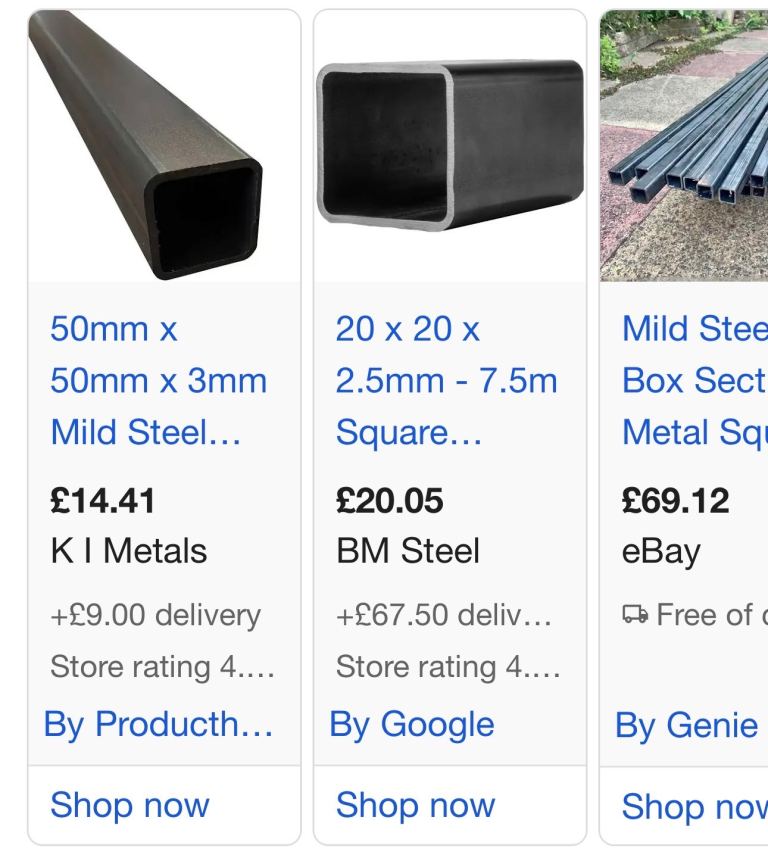
Task: Select the eBay seller name
Action: (661, 551)
